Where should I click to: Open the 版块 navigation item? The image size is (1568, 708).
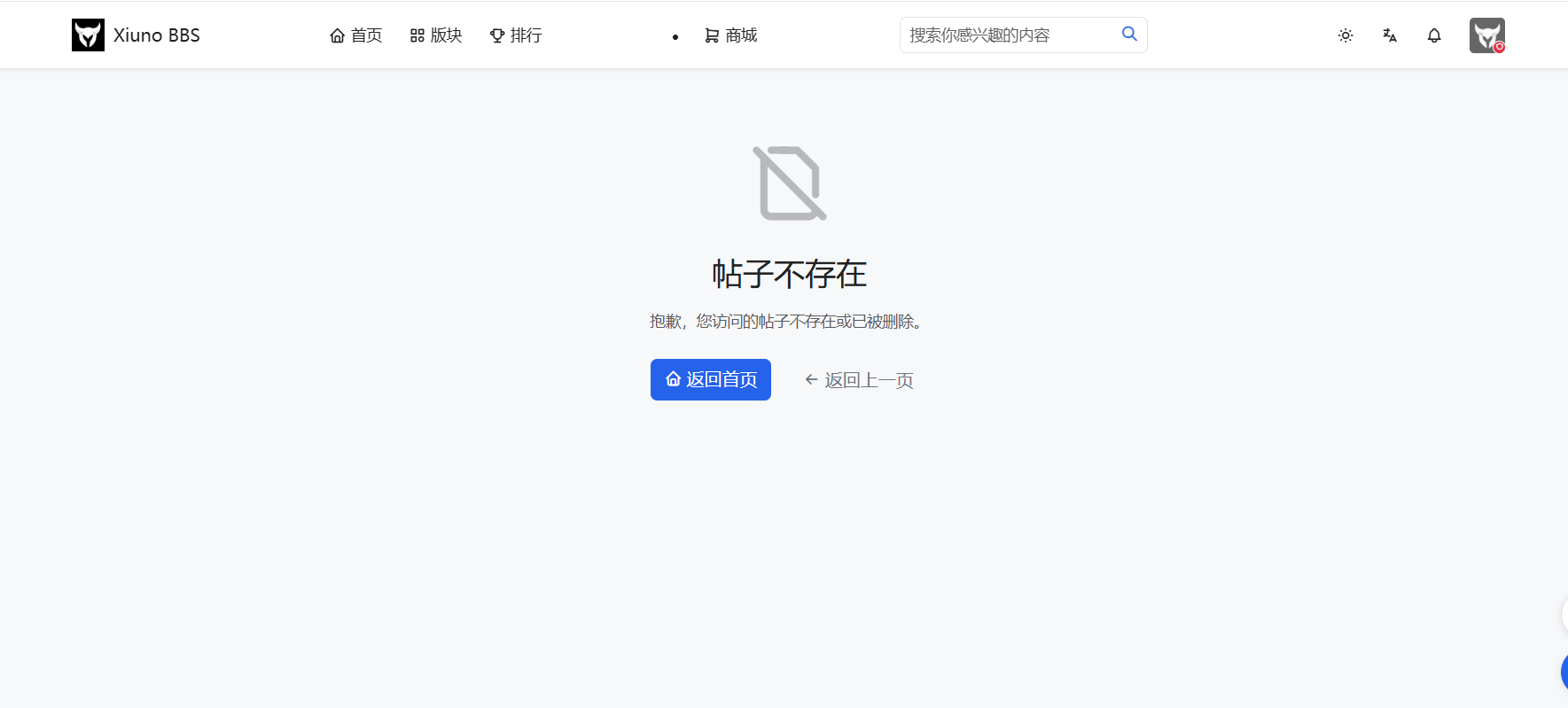click(x=436, y=35)
